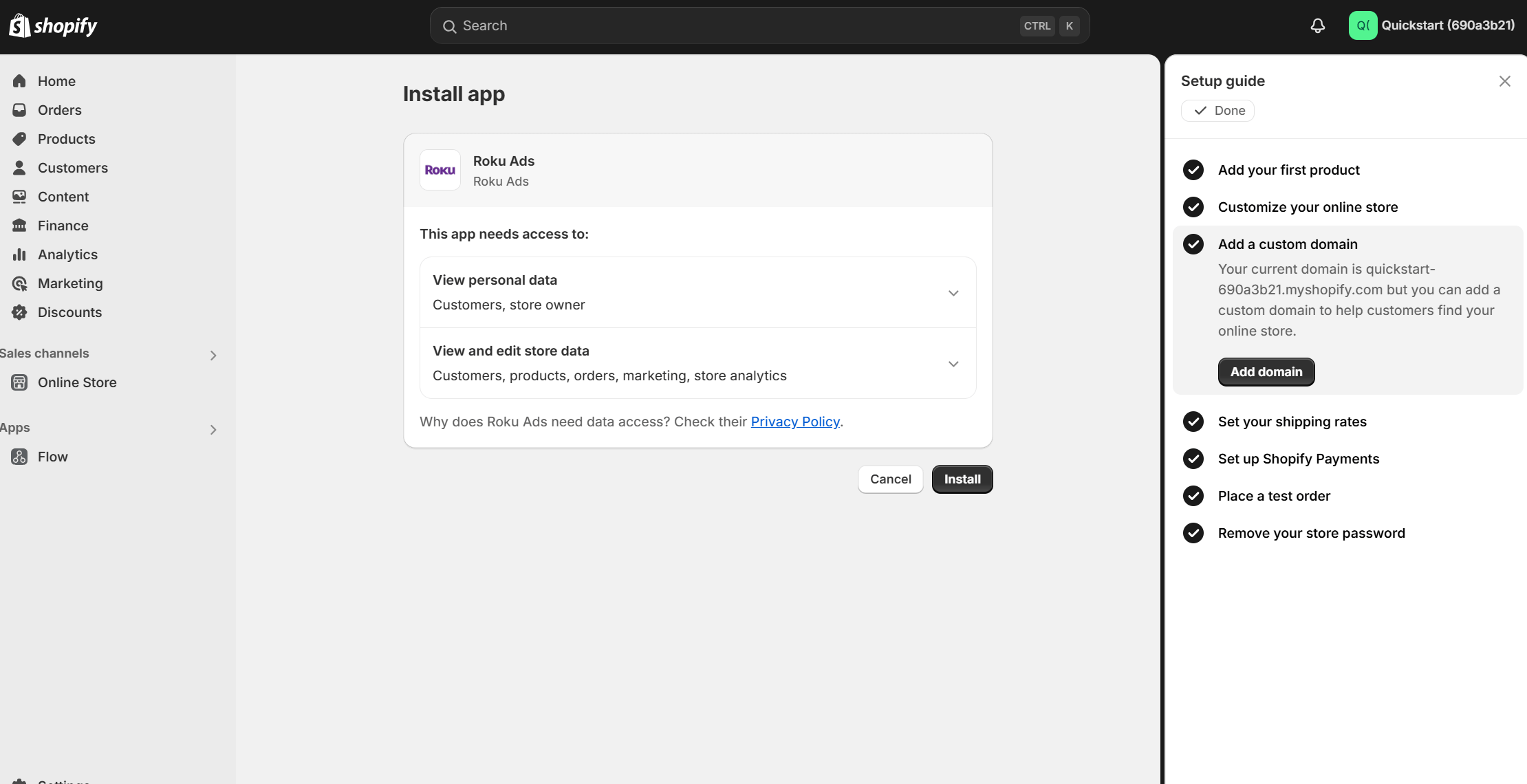Toggle 'Place a test order' checkmark
The width and height of the screenshot is (1527, 784).
click(x=1193, y=496)
